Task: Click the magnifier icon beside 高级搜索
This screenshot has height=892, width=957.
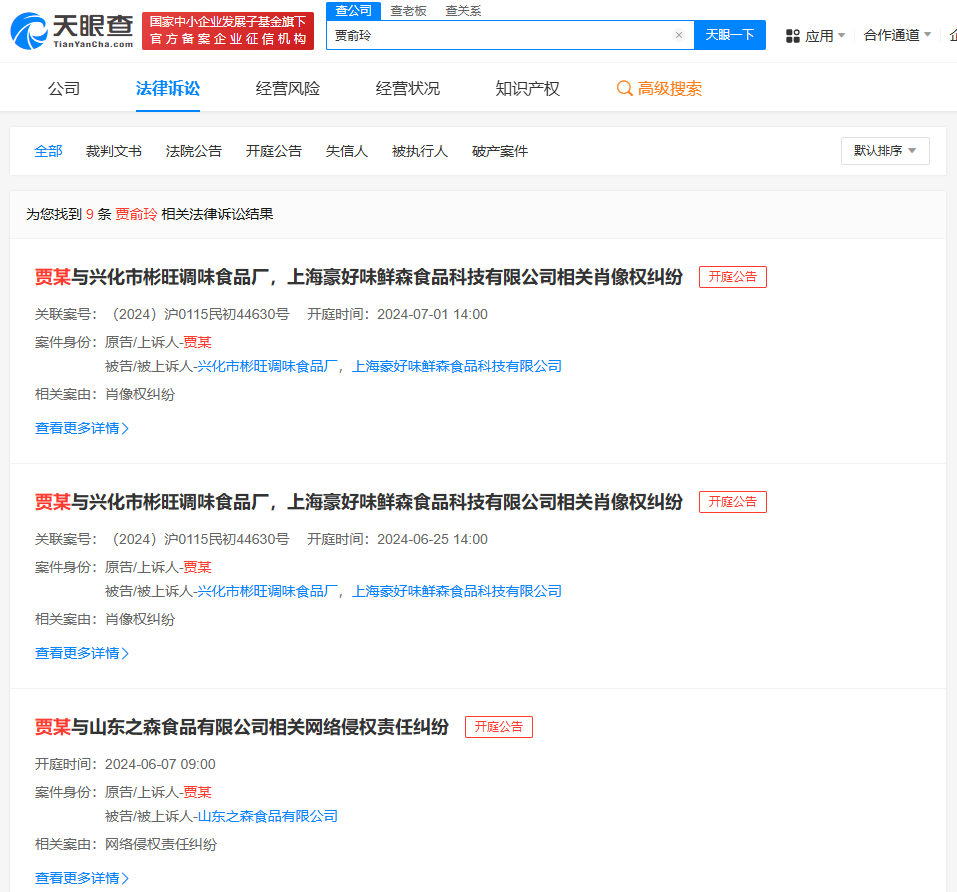Action: (625, 88)
